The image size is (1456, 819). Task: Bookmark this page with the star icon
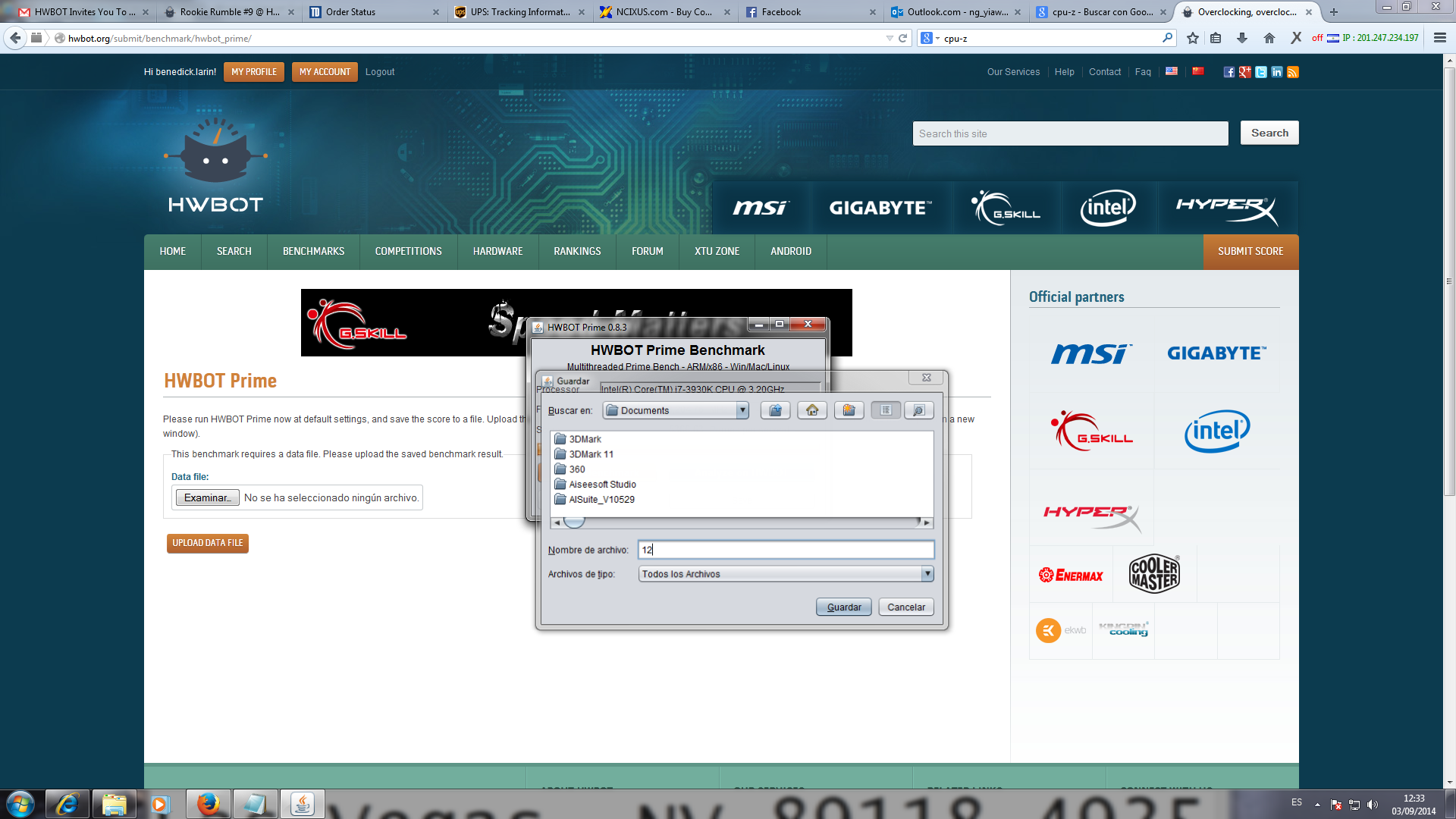tap(1193, 38)
